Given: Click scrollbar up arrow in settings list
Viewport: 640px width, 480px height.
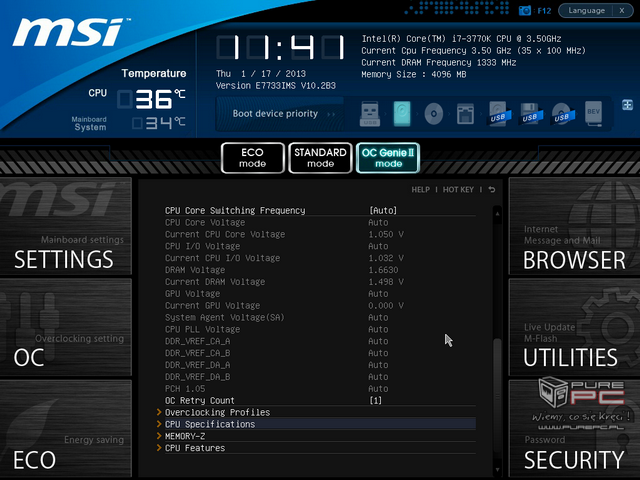Looking at the screenshot, I should (x=497, y=213).
